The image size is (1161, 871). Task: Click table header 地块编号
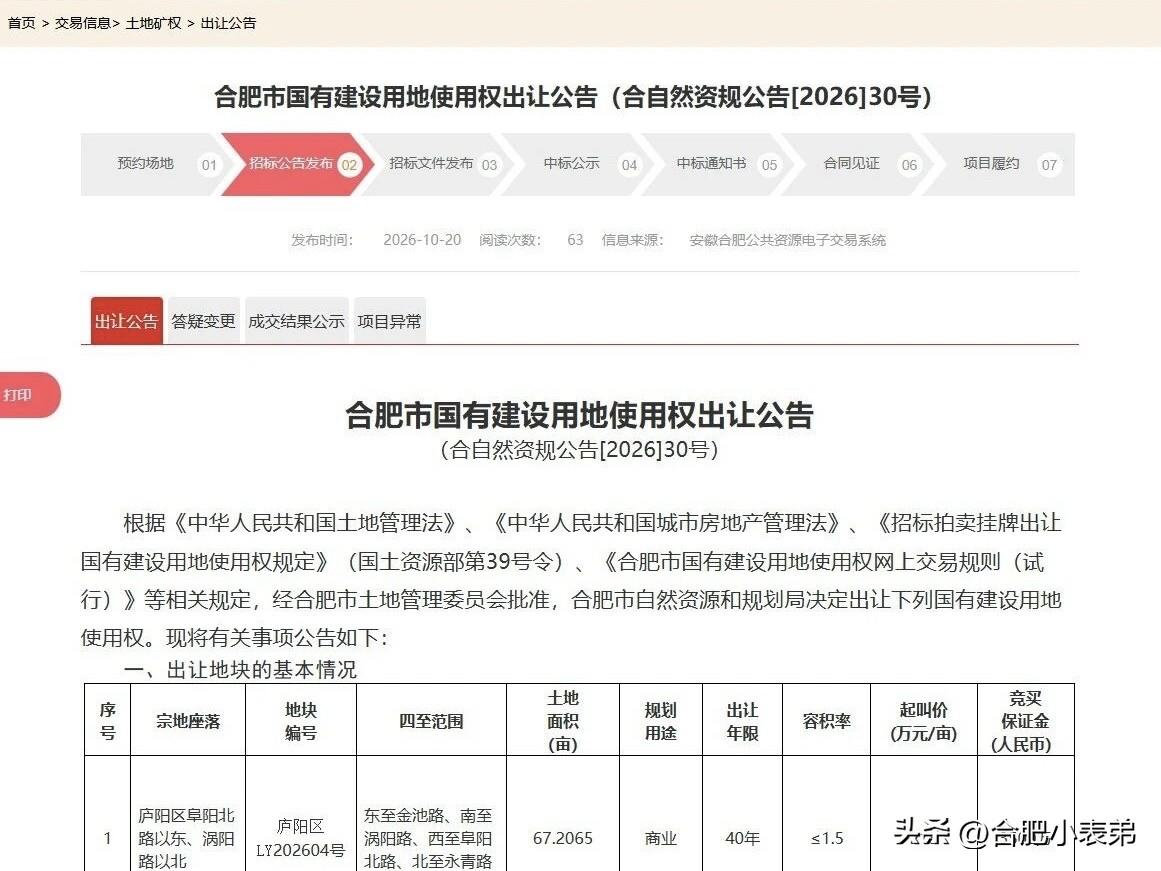click(x=301, y=721)
